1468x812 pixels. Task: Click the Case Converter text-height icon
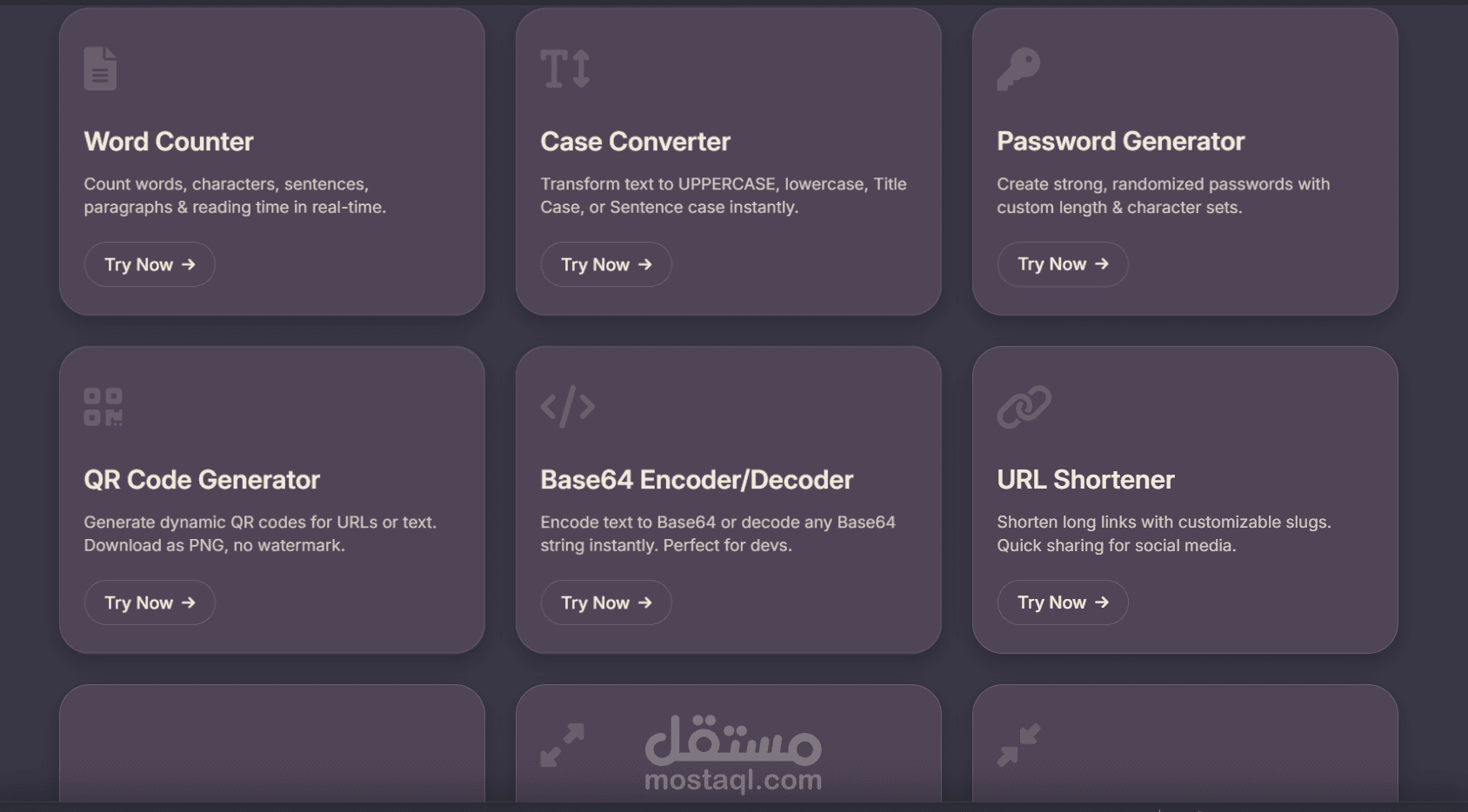(x=565, y=69)
